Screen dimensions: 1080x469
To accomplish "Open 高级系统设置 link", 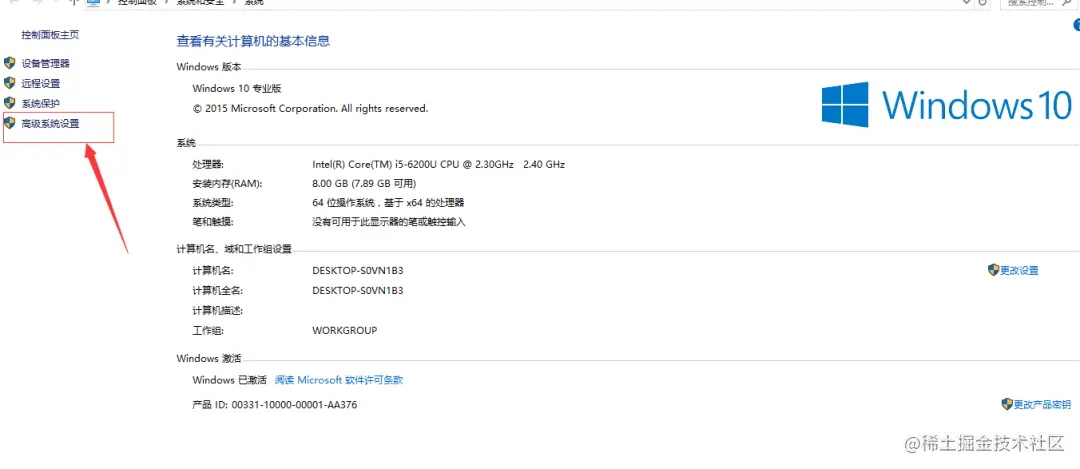I will tap(50, 124).
